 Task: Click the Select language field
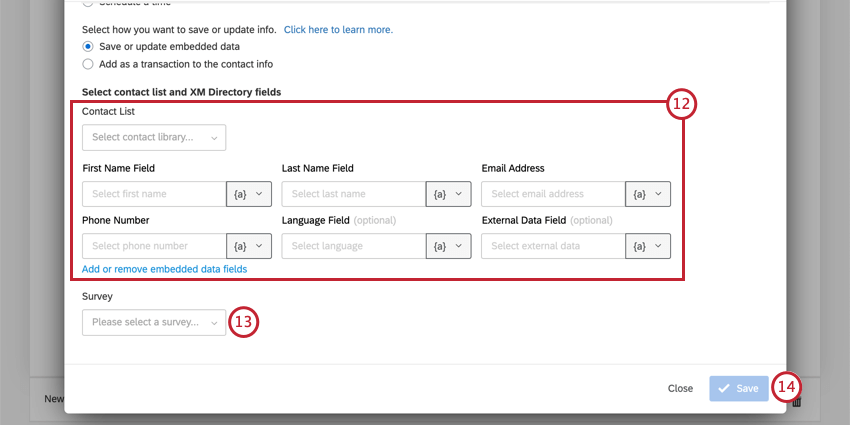point(353,246)
